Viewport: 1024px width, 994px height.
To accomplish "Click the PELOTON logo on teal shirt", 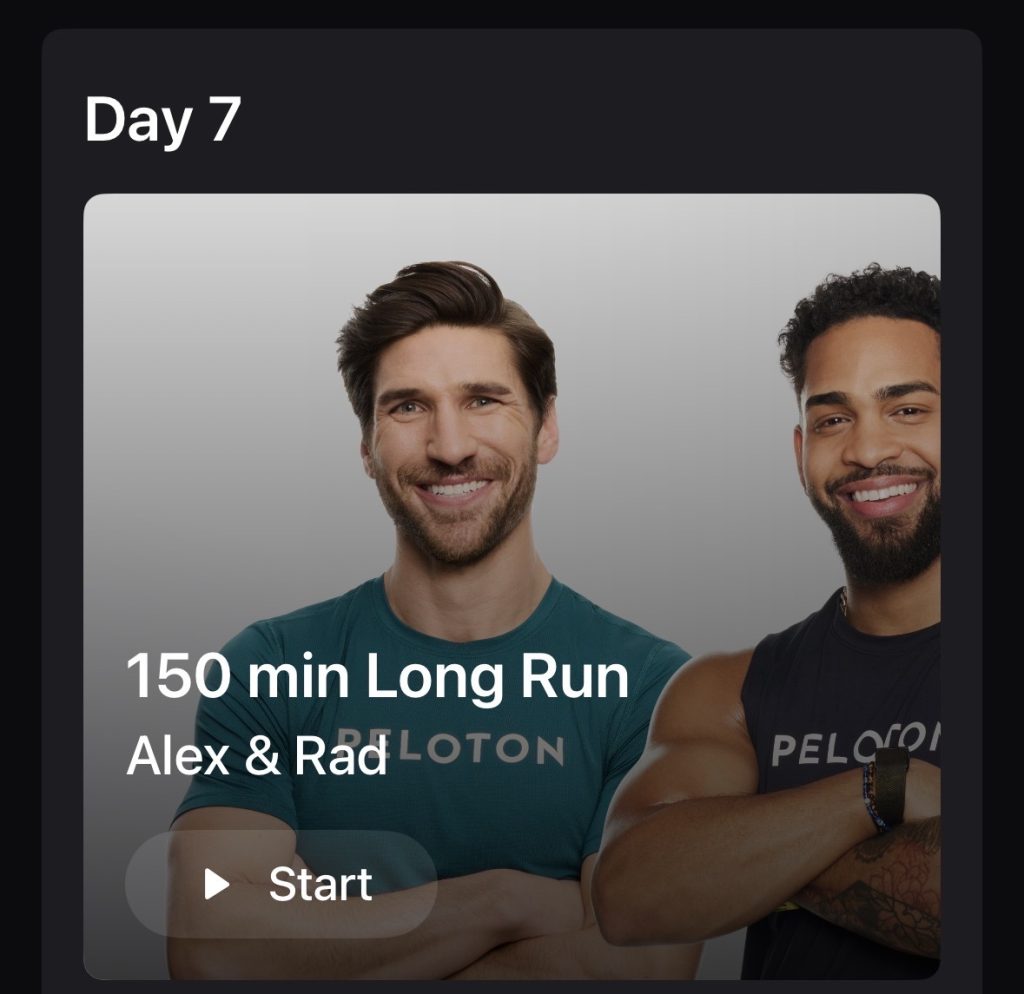I will point(451,748).
